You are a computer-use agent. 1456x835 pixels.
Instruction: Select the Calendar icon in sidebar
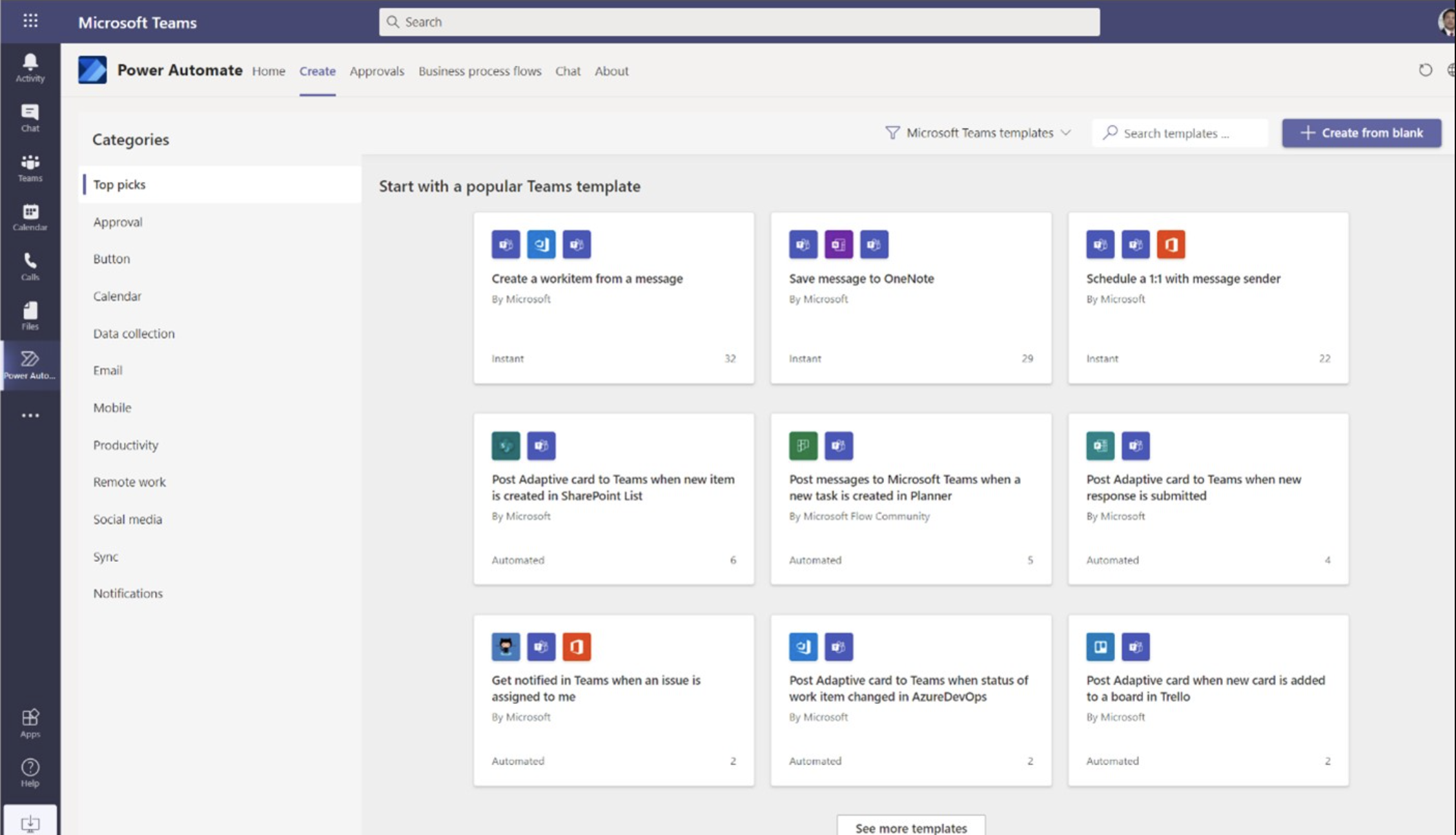point(29,215)
